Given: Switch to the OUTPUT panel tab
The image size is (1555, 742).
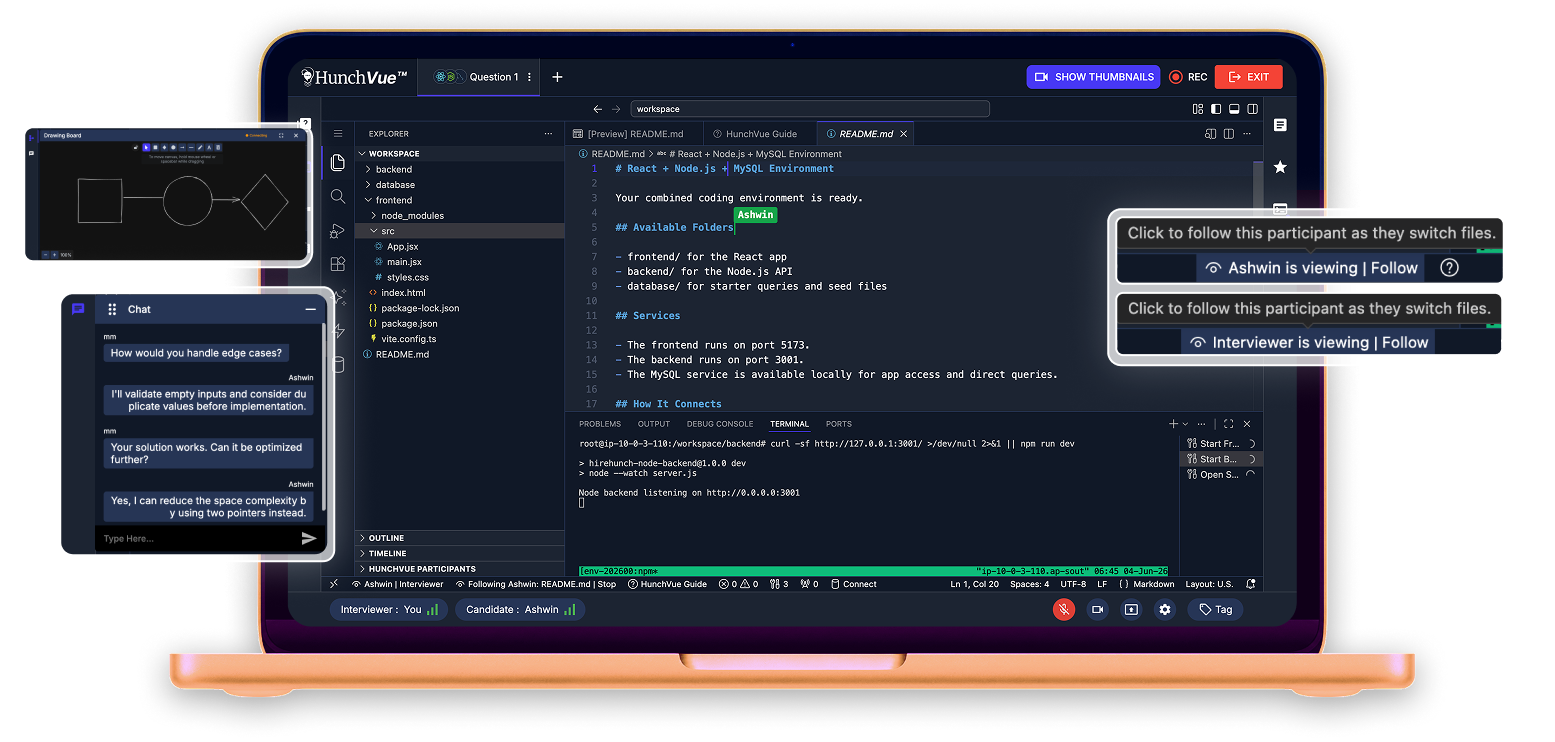Looking at the screenshot, I should click(654, 424).
